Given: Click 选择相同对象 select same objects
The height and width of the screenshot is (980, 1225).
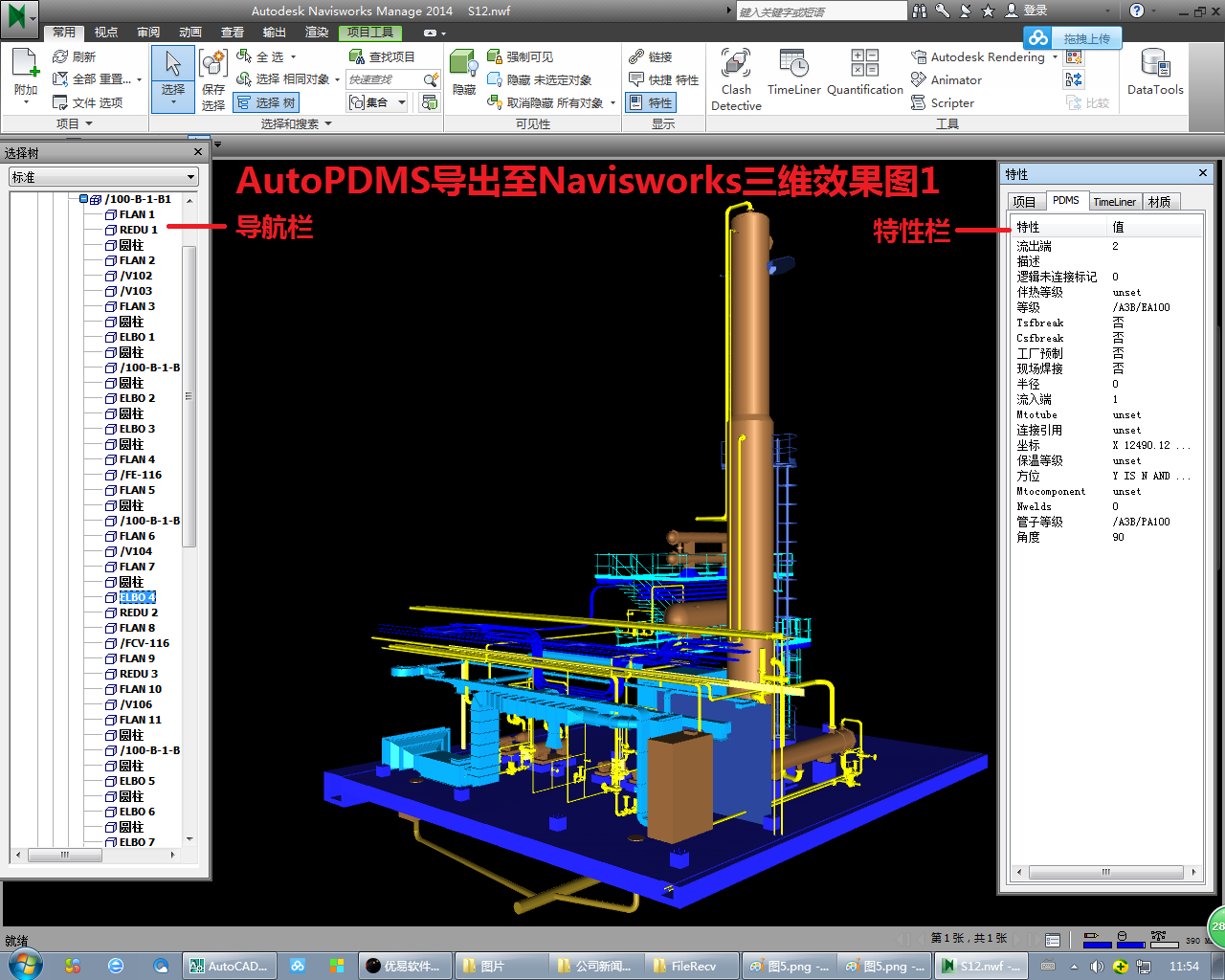Looking at the screenshot, I should (288, 79).
